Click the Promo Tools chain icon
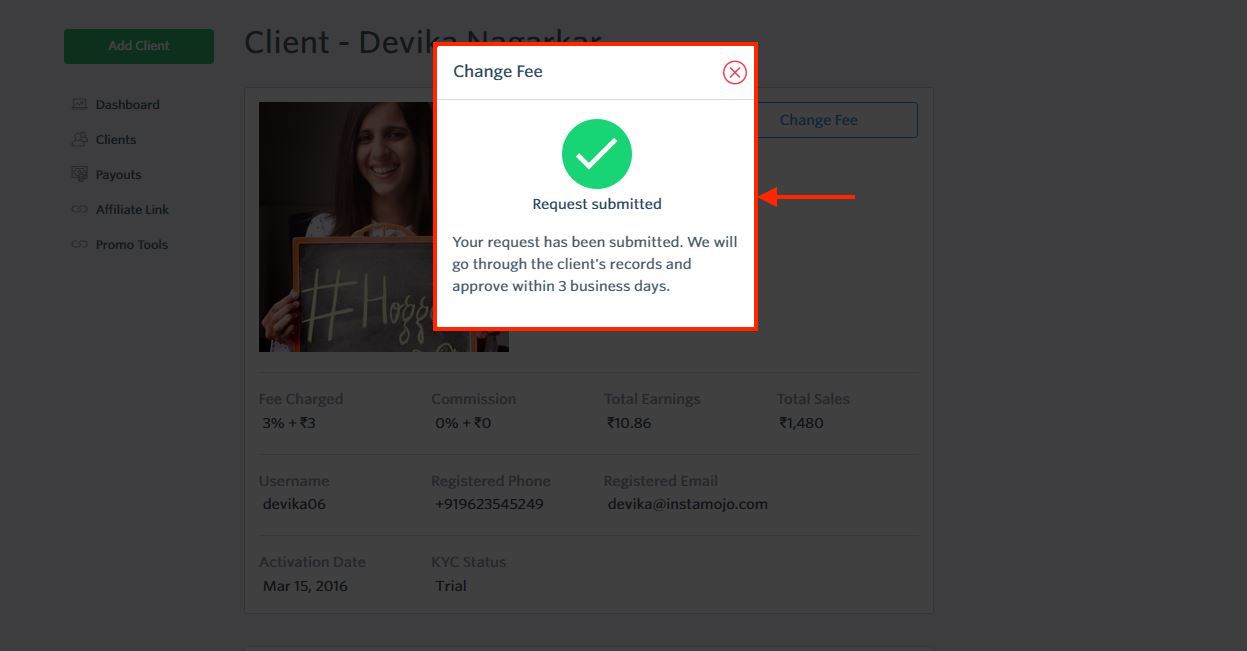This screenshot has height=651, width=1247. [x=80, y=244]
